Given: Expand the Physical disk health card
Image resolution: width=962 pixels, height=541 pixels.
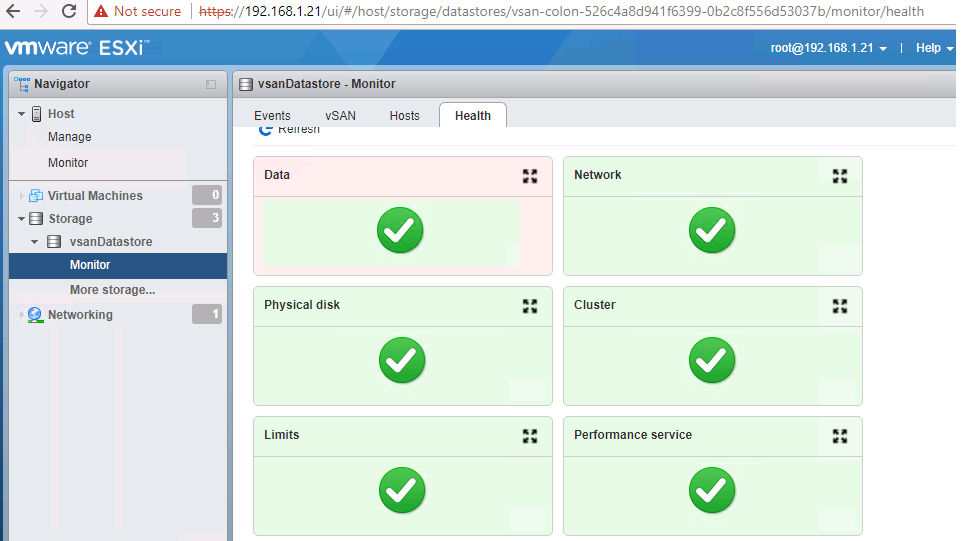Looking at the screenshot, I should (530, 306).
